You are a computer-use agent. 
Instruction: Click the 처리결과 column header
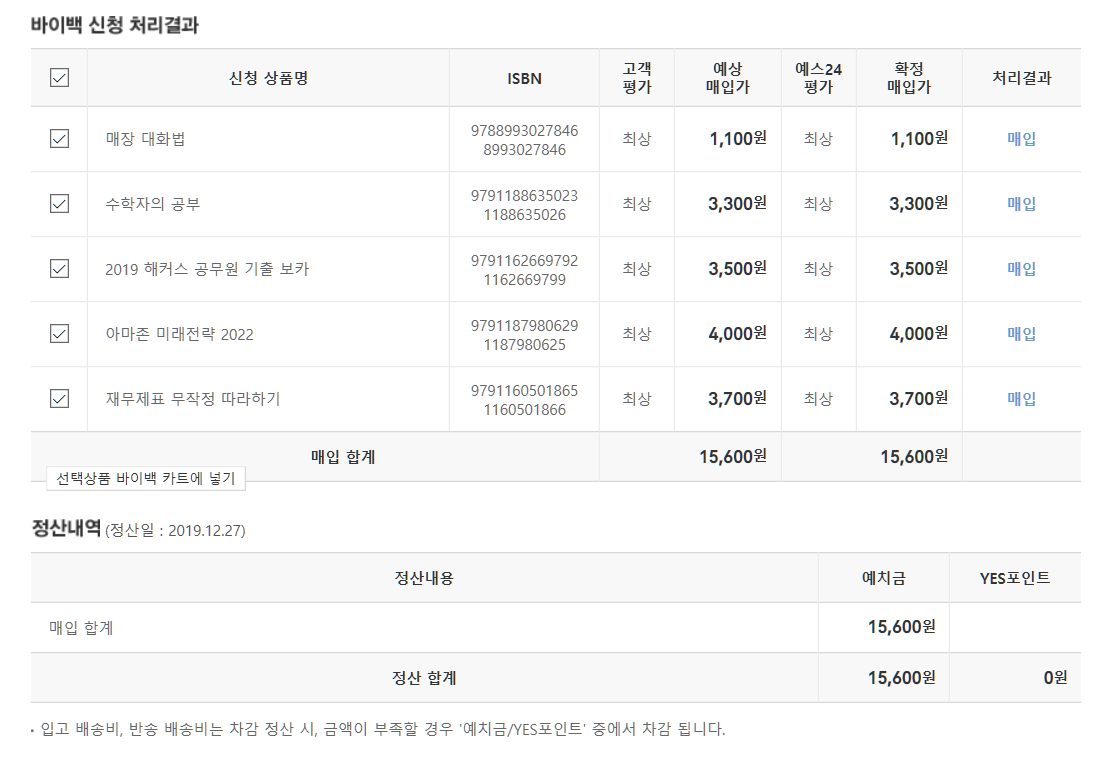click(1022, 78)
